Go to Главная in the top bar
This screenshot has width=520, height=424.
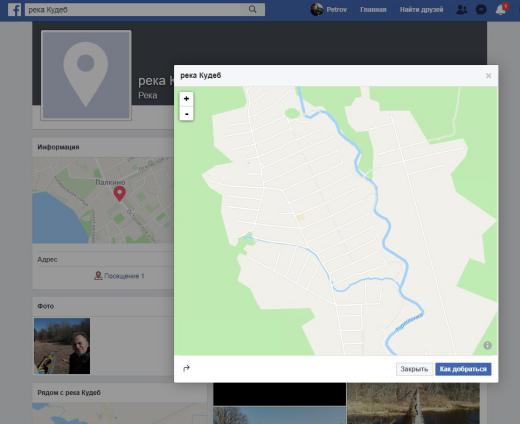(x=373, y=10)
